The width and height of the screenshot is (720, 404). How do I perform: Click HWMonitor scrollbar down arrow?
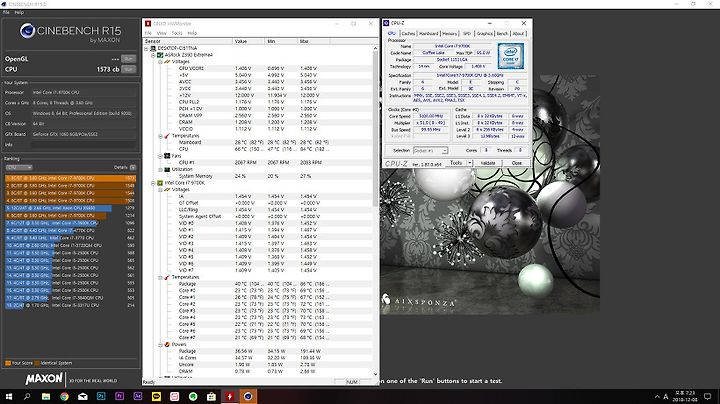(x=375, y=374)
